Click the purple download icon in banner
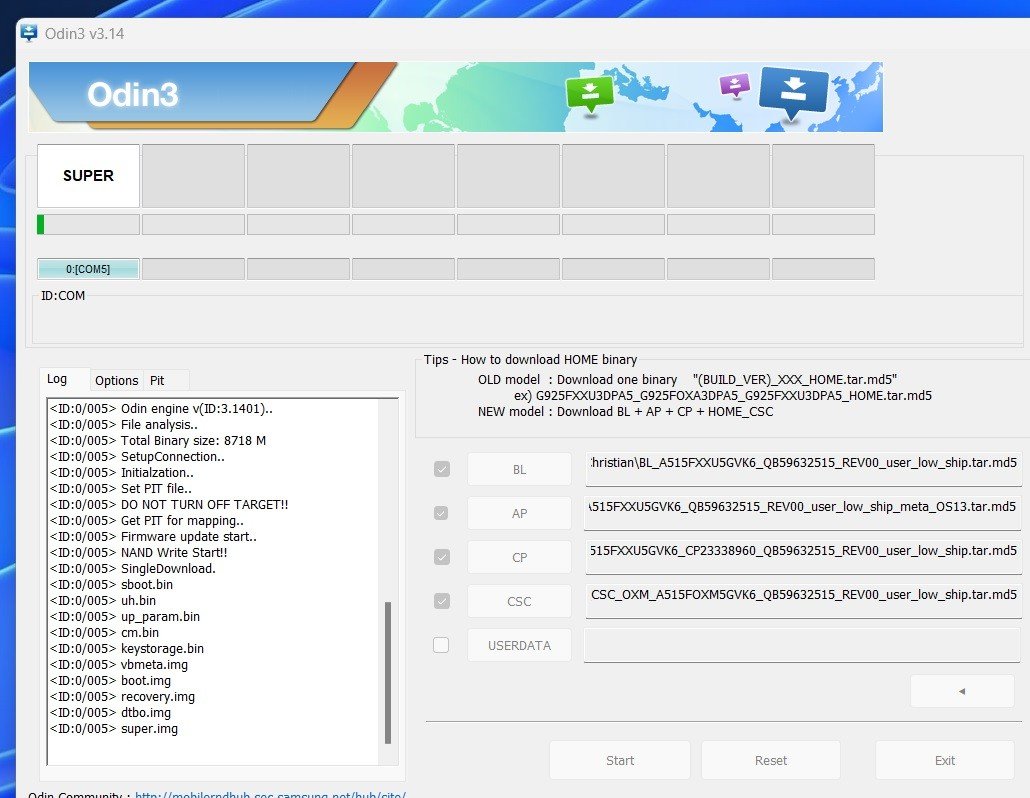This screenshot has width=1030, height=798. (x=735, y=85)
